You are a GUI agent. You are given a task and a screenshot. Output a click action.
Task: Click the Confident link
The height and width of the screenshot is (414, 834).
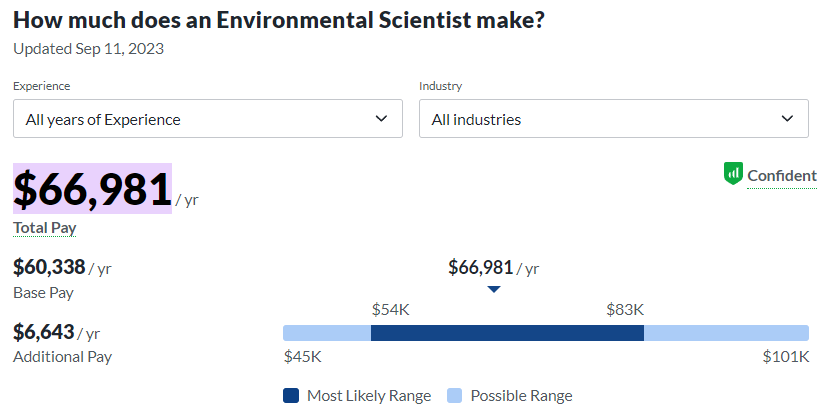pos(782,176)
